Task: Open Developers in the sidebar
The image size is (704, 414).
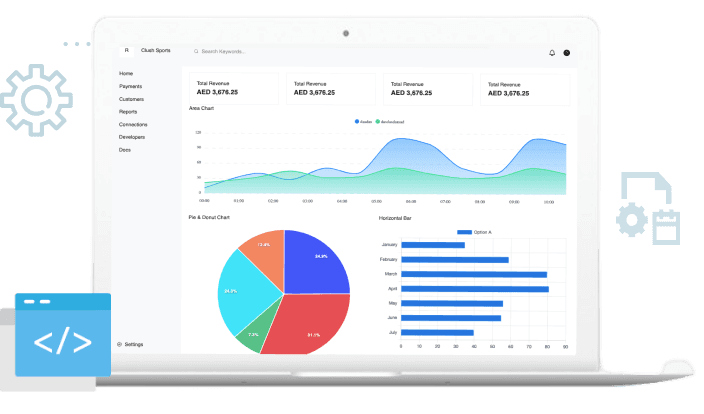Action: tap(132, 137)
